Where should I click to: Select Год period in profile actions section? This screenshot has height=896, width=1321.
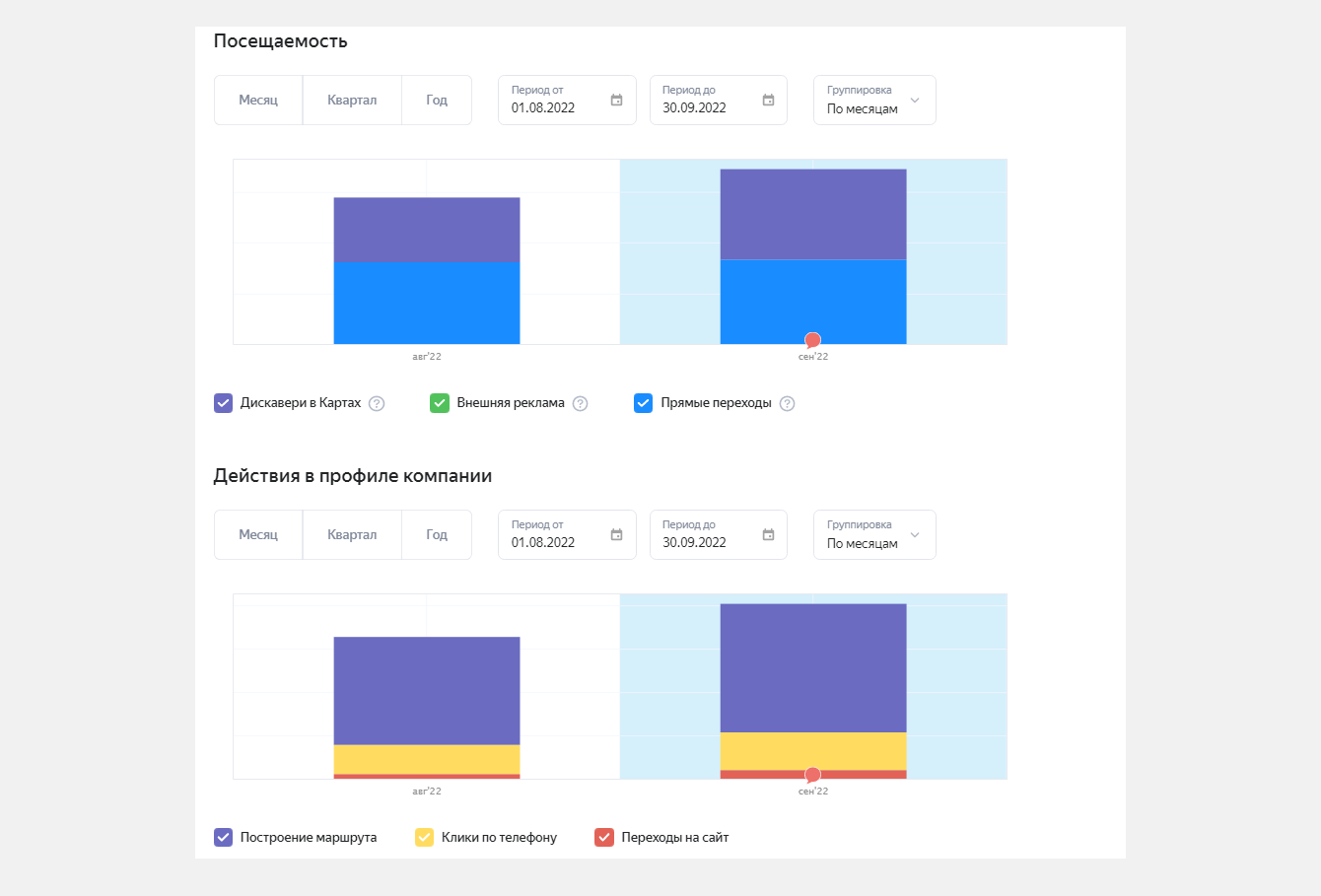tap(437, 535)
